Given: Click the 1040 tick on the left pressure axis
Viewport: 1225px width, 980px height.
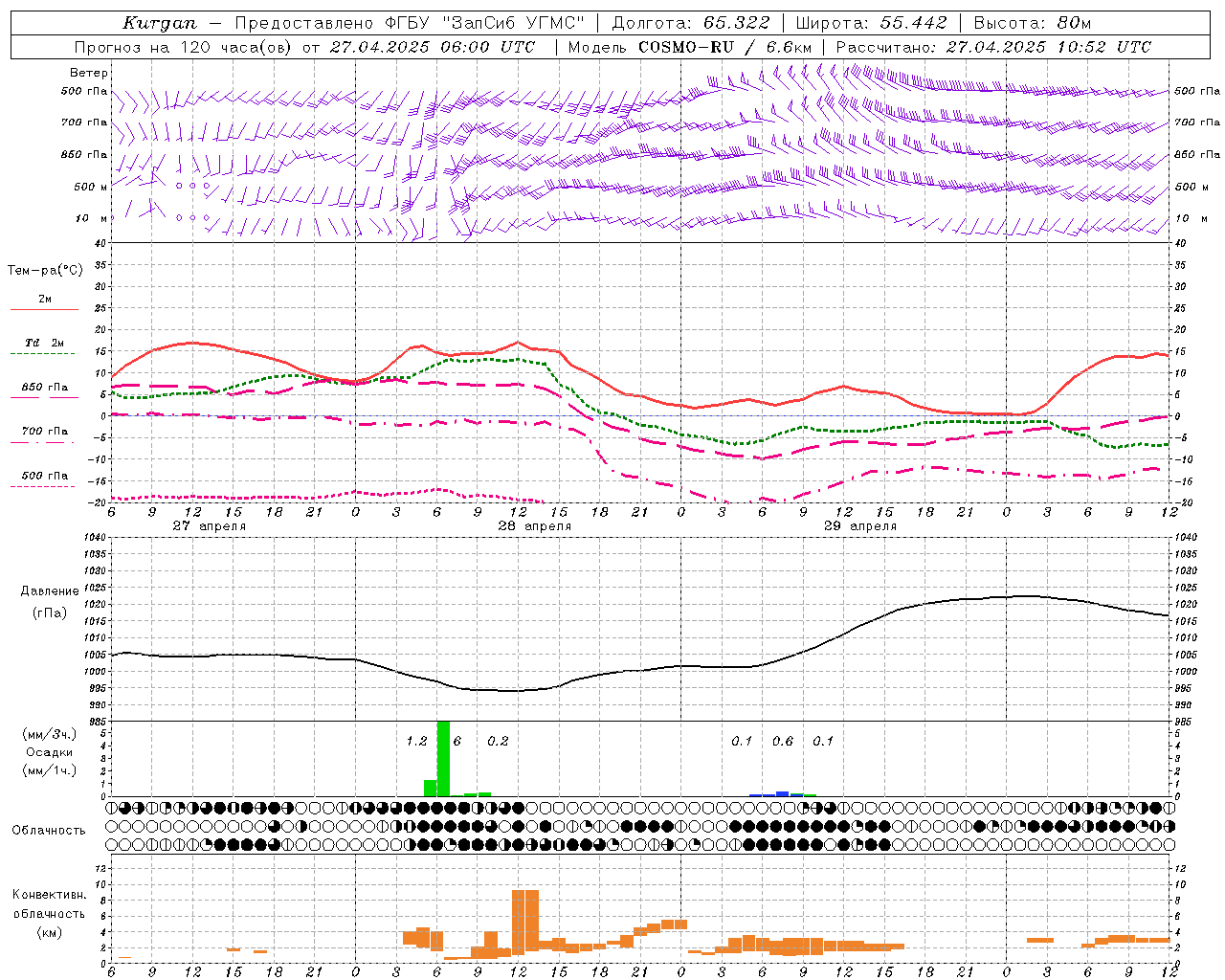Looking at the screenshot, I should click(x=94, y=538).
